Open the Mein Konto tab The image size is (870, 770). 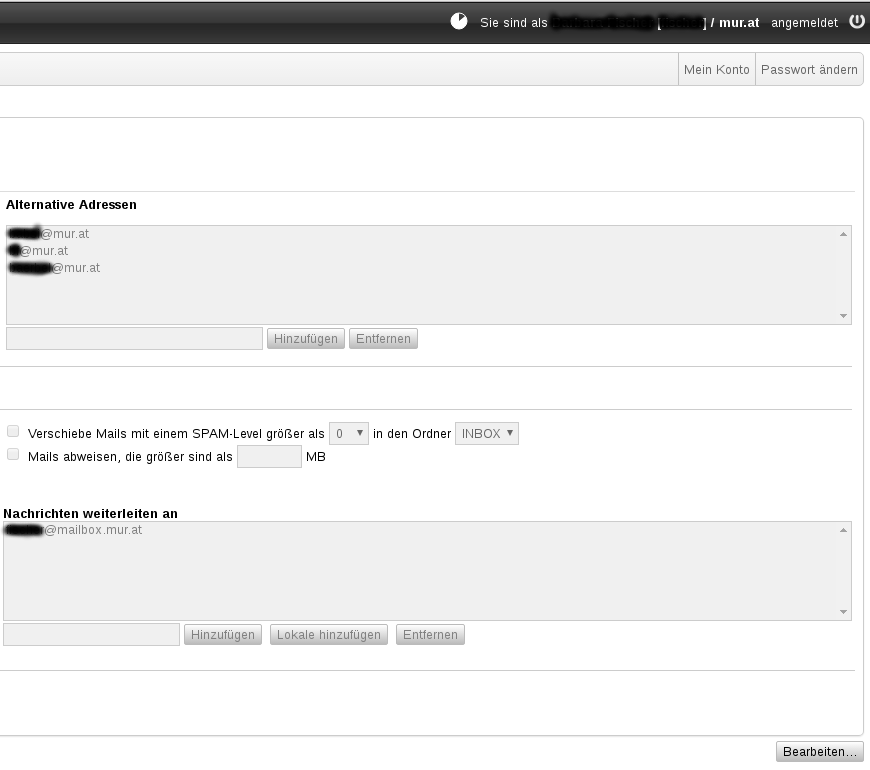coord(716,70)
